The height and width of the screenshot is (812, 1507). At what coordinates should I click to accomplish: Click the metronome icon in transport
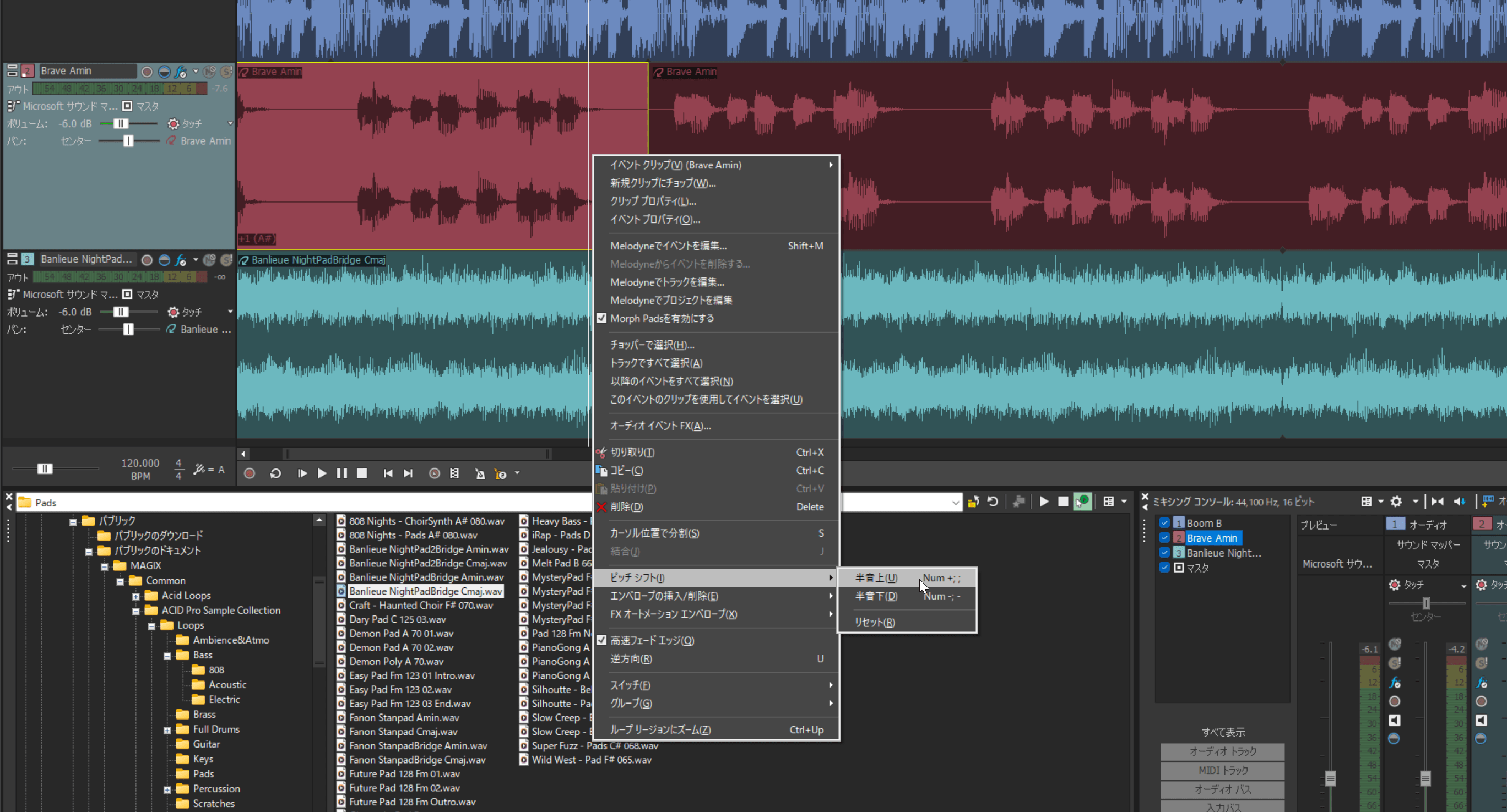pos(480,473)
